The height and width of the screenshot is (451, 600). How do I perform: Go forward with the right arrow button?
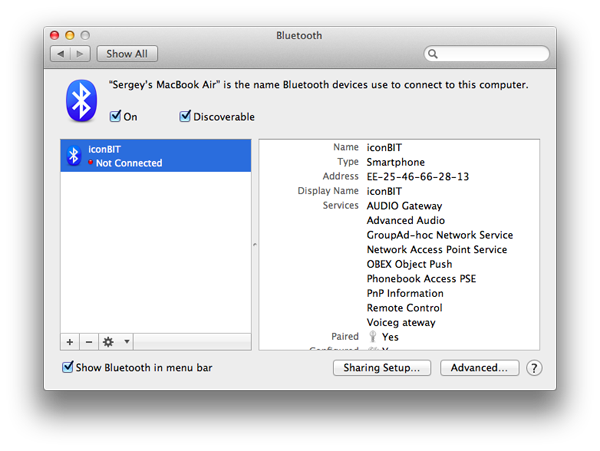[80, 54]
